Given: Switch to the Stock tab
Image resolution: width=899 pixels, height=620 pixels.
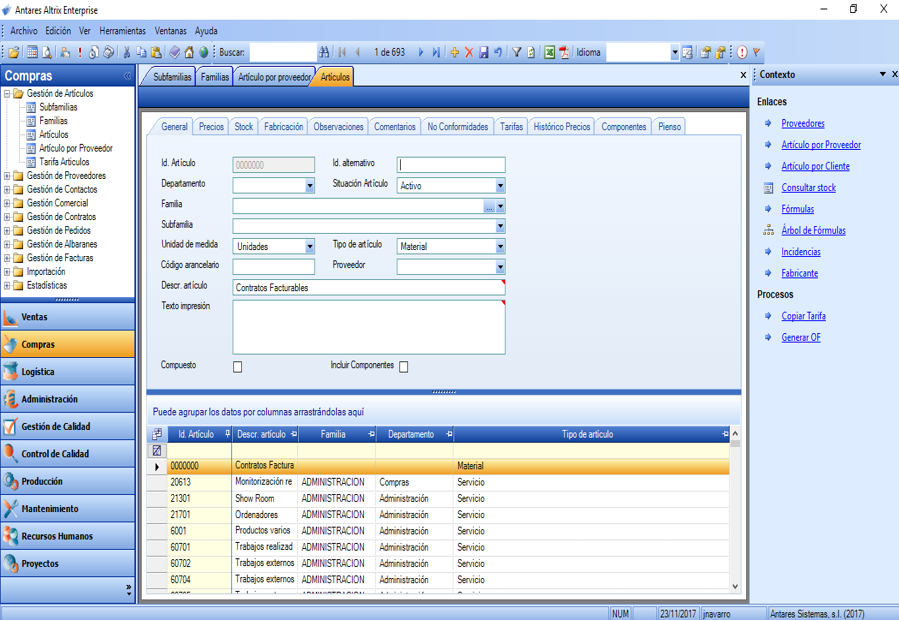Looking at the screenshot, I should [x=244, y=127].
